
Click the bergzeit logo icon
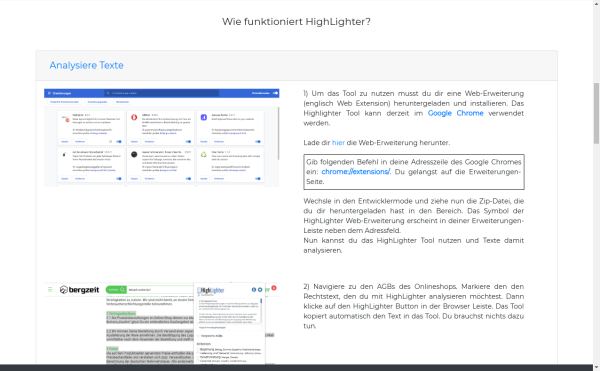pyautogui.click(x=64, y=290)
